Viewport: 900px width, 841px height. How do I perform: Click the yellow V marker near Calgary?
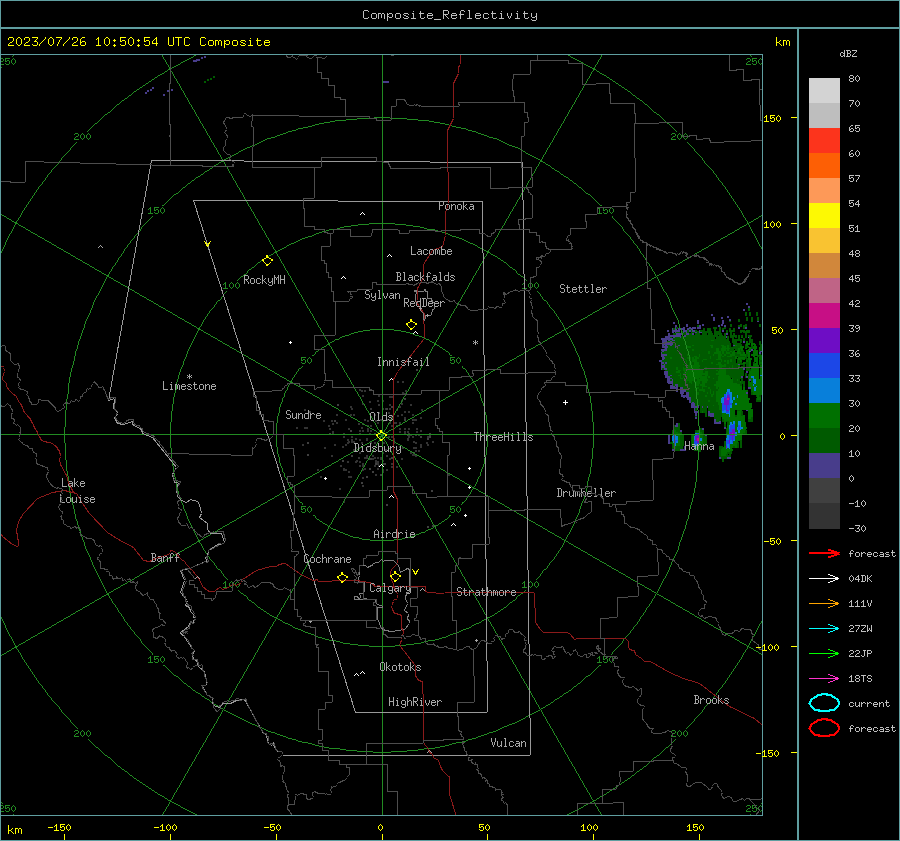(416, 572)
